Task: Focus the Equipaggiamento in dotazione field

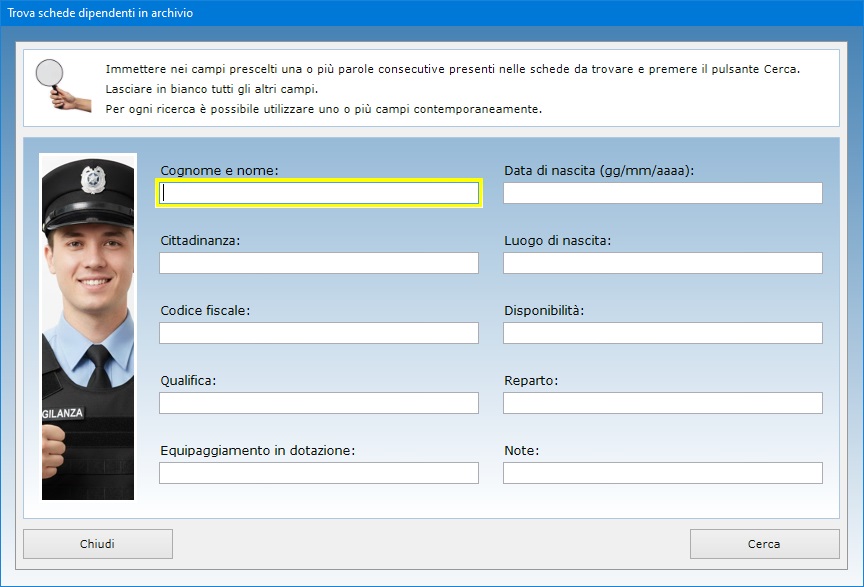Action: [x=319, y=473]
